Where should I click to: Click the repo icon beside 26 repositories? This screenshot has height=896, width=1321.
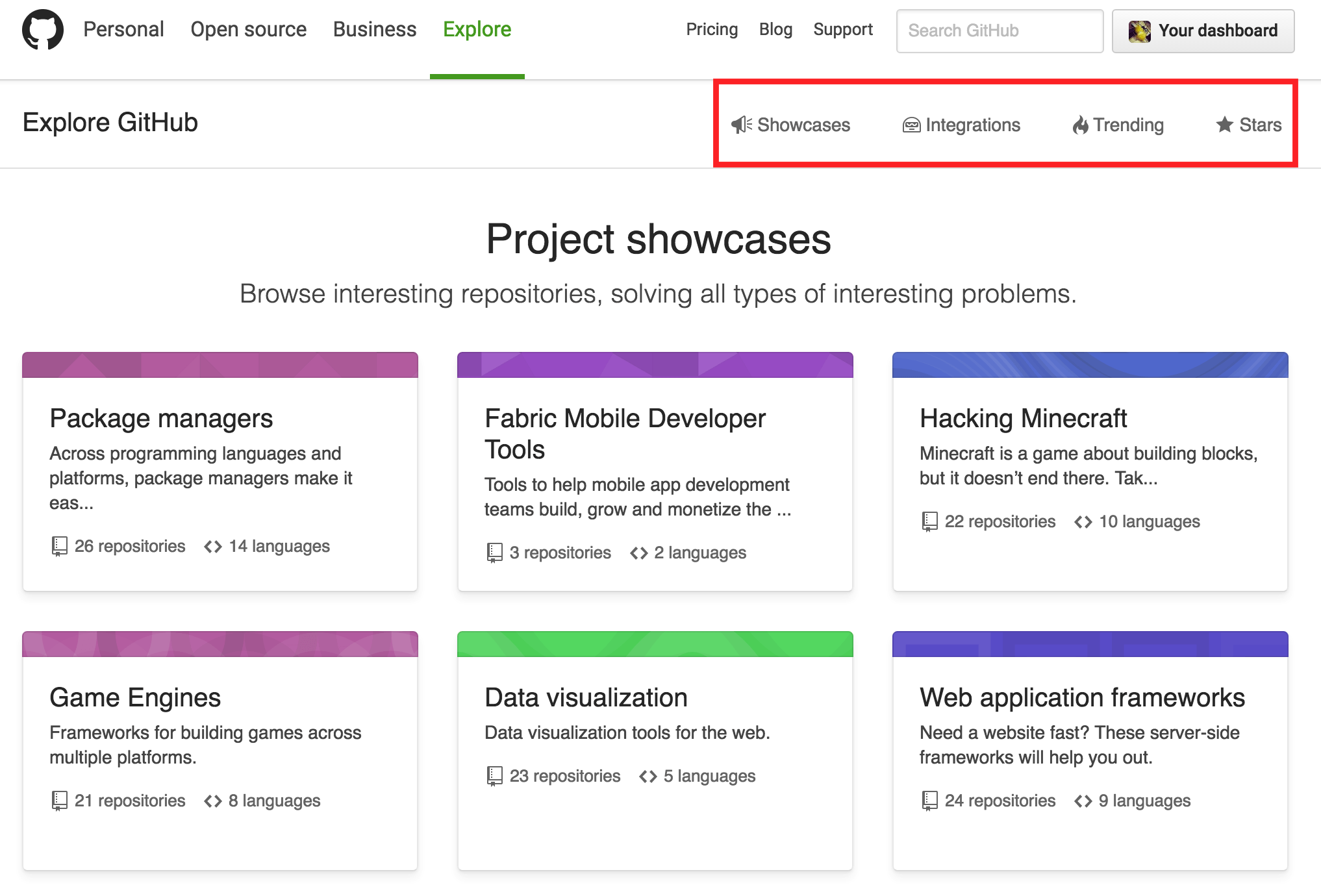point(59,546)
